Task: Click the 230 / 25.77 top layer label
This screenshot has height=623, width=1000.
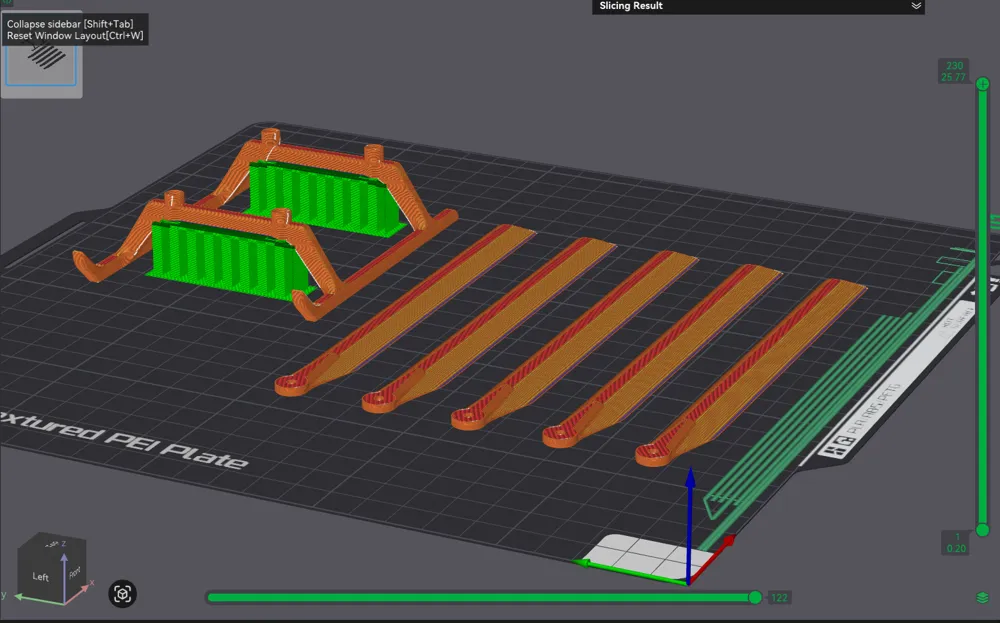Action: [954, 71]
